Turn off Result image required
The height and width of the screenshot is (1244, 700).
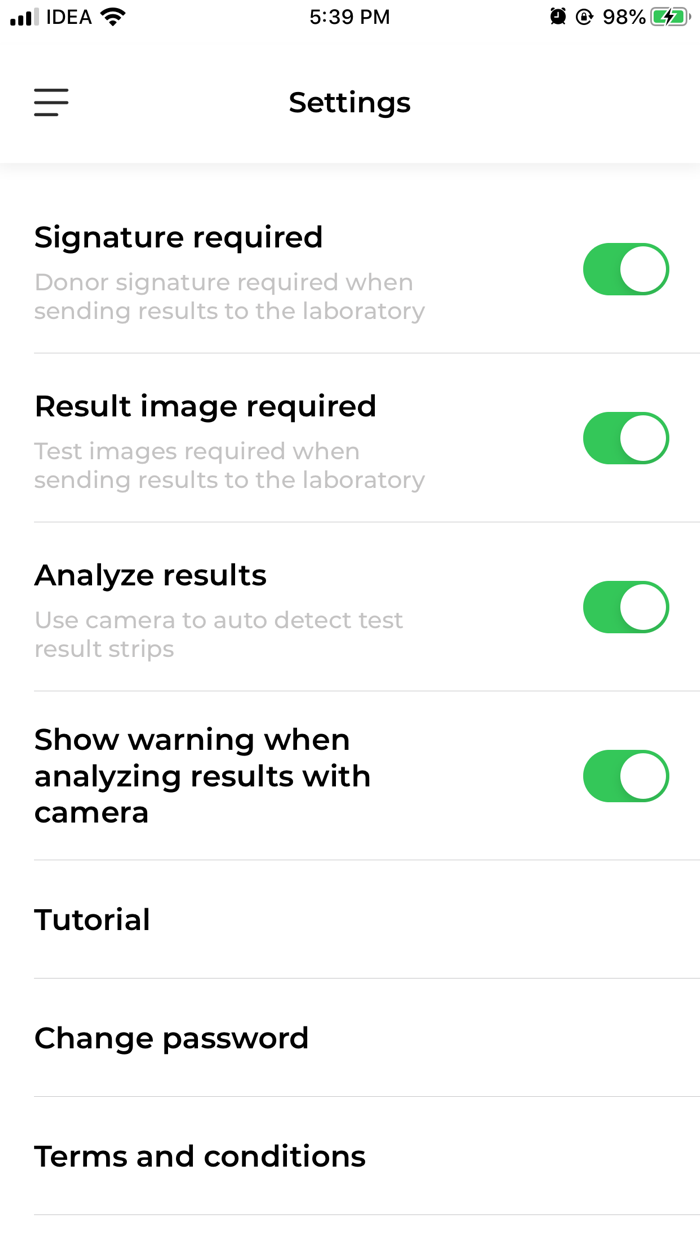click(626, 438)
